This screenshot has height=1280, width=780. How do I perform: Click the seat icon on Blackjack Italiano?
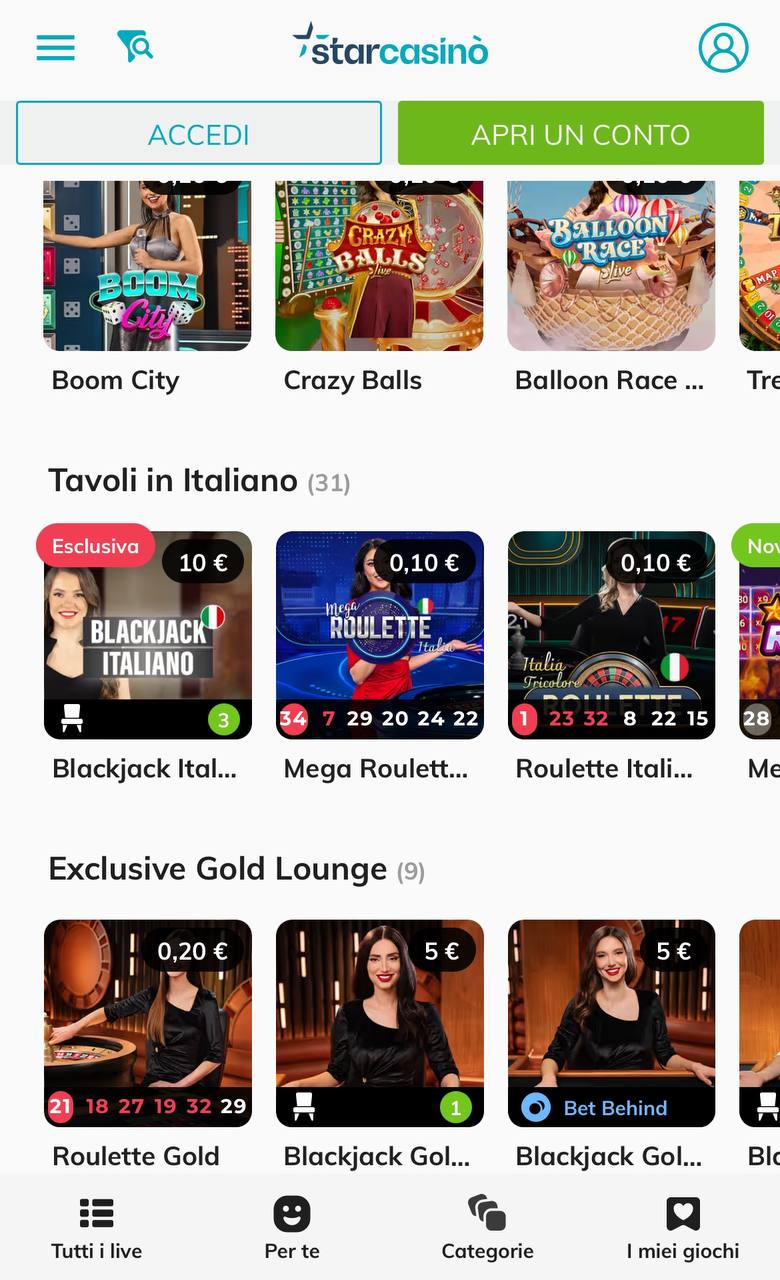tap(72, 718)
